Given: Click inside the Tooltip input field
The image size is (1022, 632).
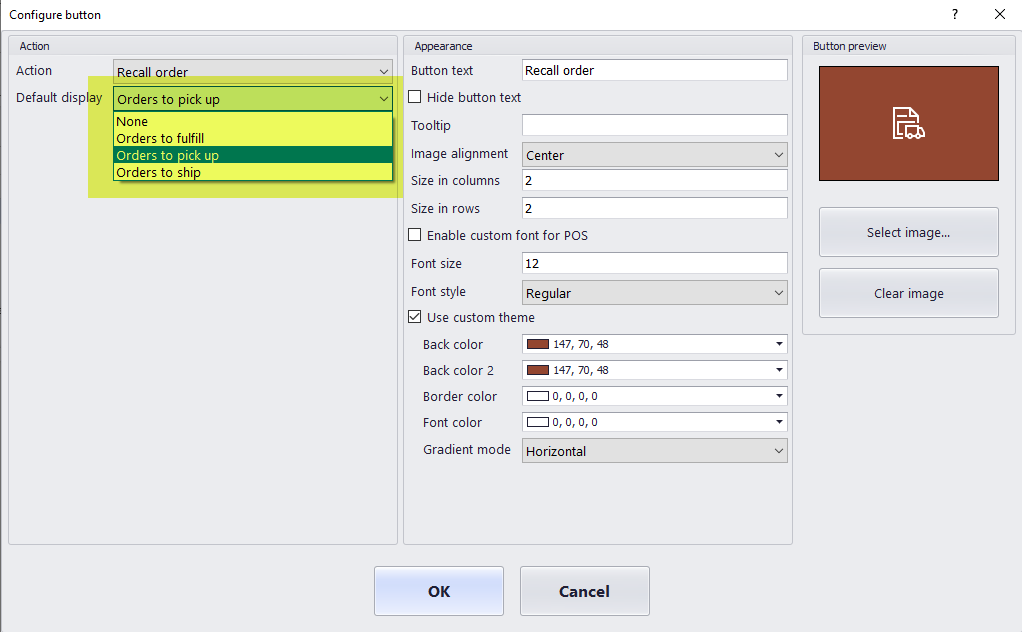Looking at the screenshot, I should 654,125.
